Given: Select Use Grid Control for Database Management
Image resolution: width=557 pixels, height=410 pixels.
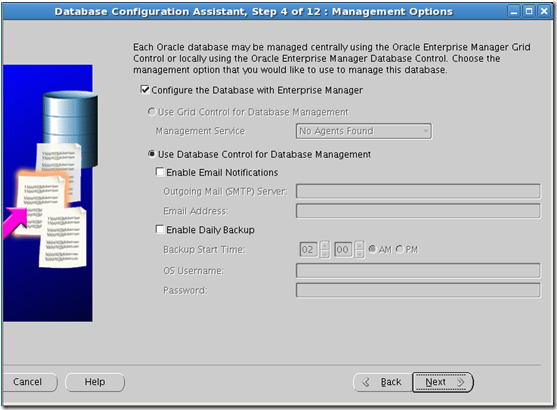Looking at the screenshot, I should 152,112.
